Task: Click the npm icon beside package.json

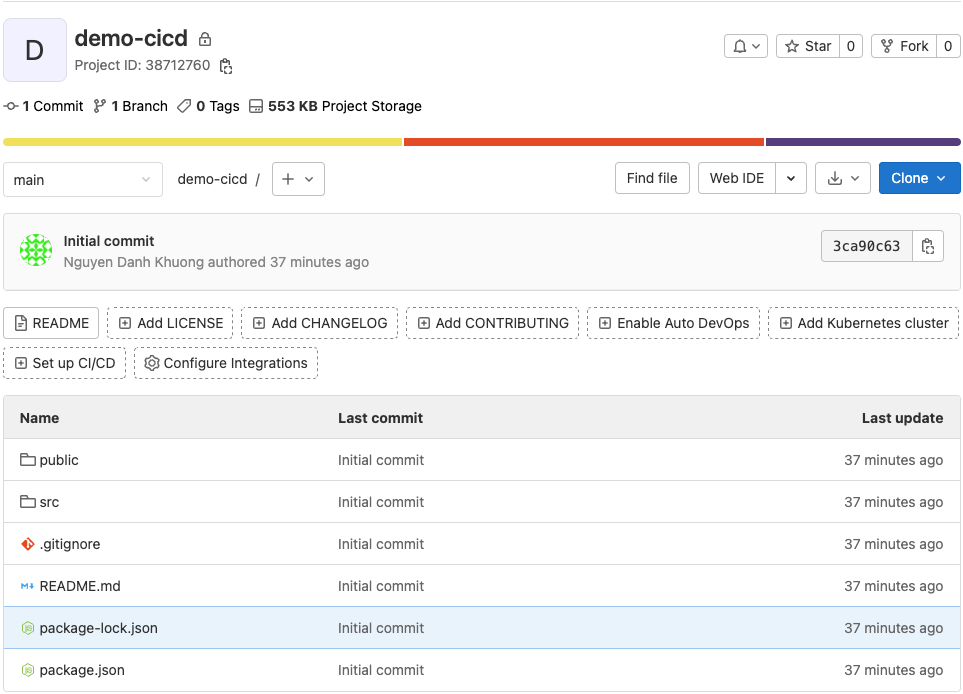Action: point(28,670)
